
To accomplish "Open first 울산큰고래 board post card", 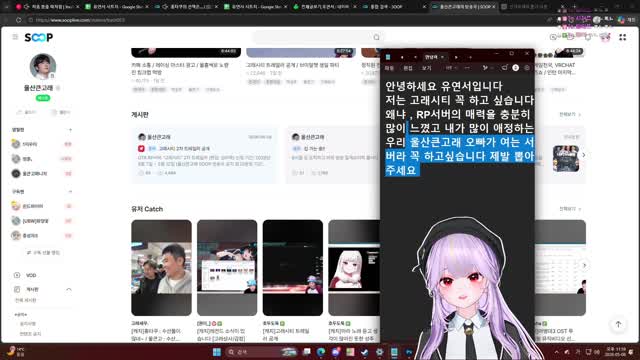I will 204,155.
